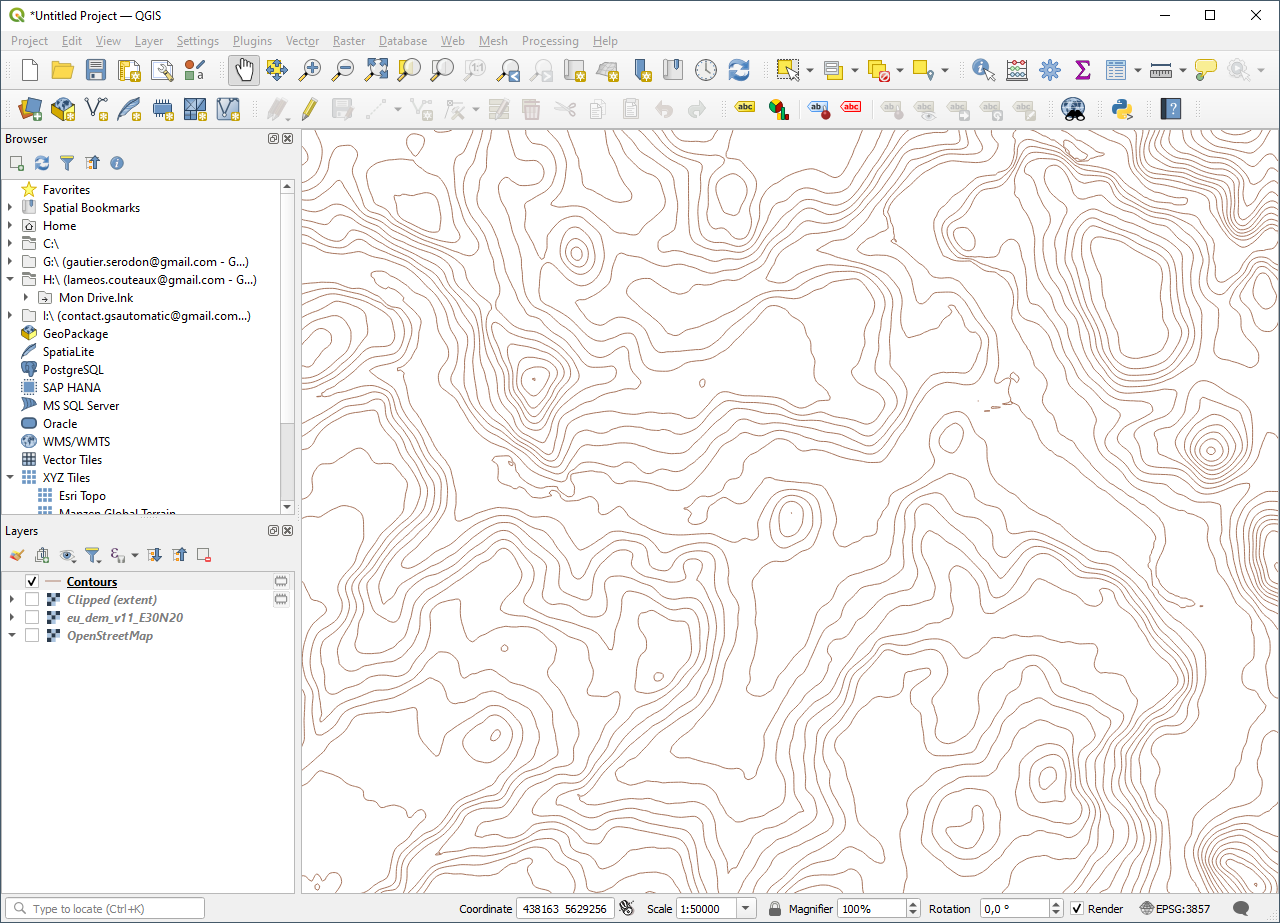The width and height of the screenshot is (1280, 923).
Task: Open the Raster menu
Action: 349,41
